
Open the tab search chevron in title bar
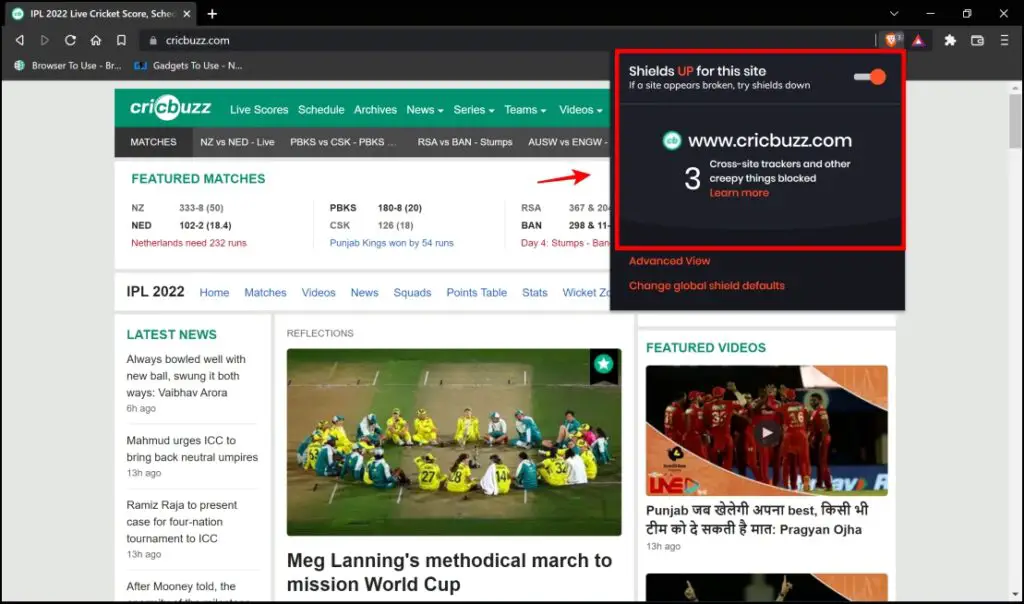tap(894, 14)
